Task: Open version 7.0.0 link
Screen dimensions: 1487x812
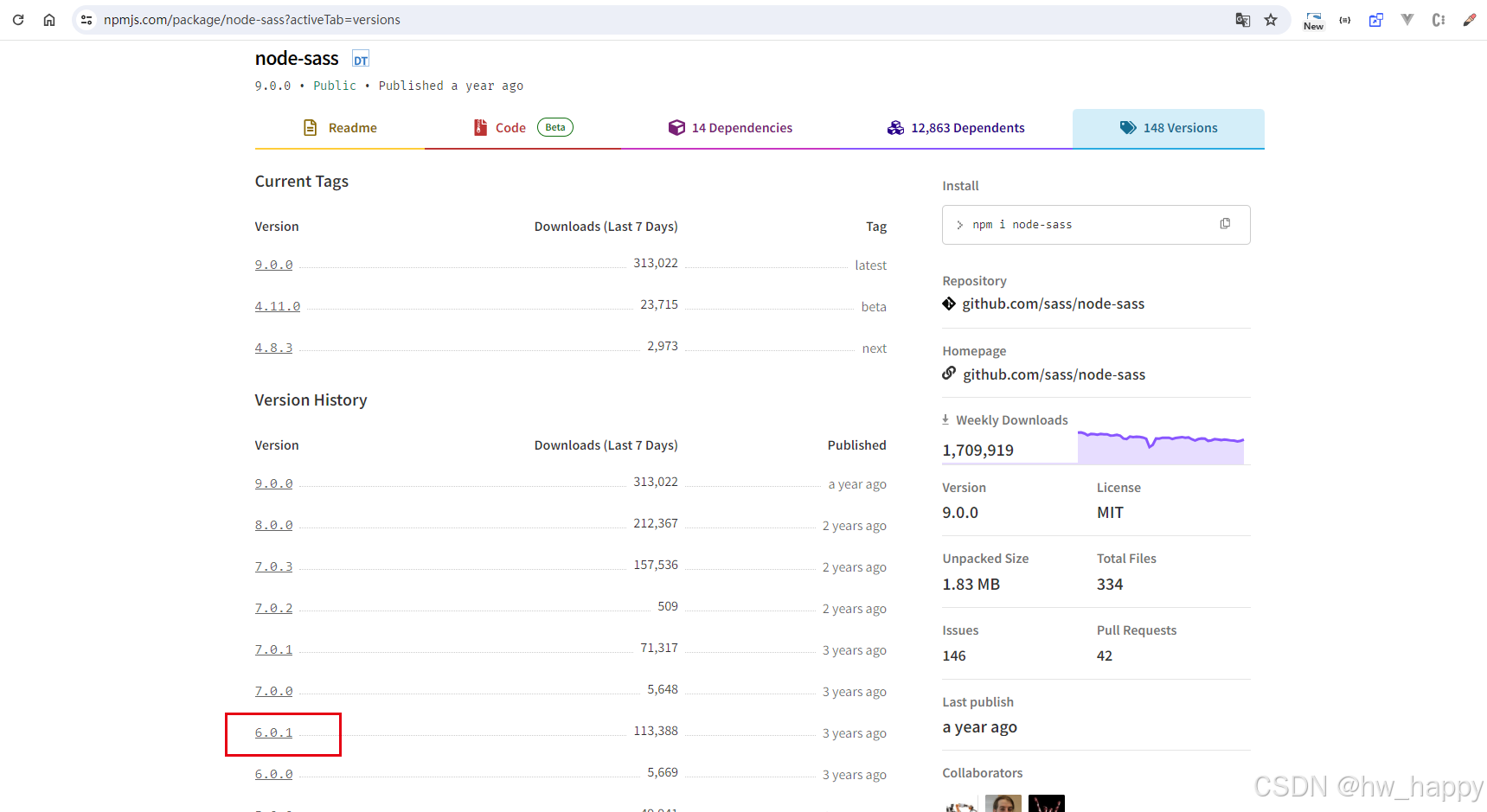Action: [273, 692]
